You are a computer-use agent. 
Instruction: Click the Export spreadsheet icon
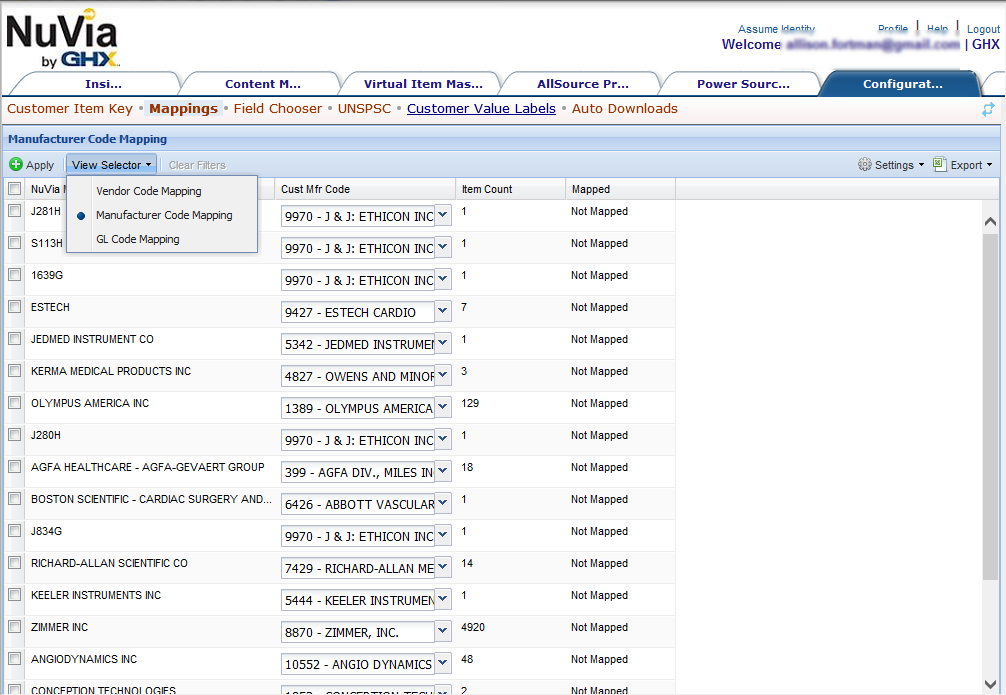939,164
